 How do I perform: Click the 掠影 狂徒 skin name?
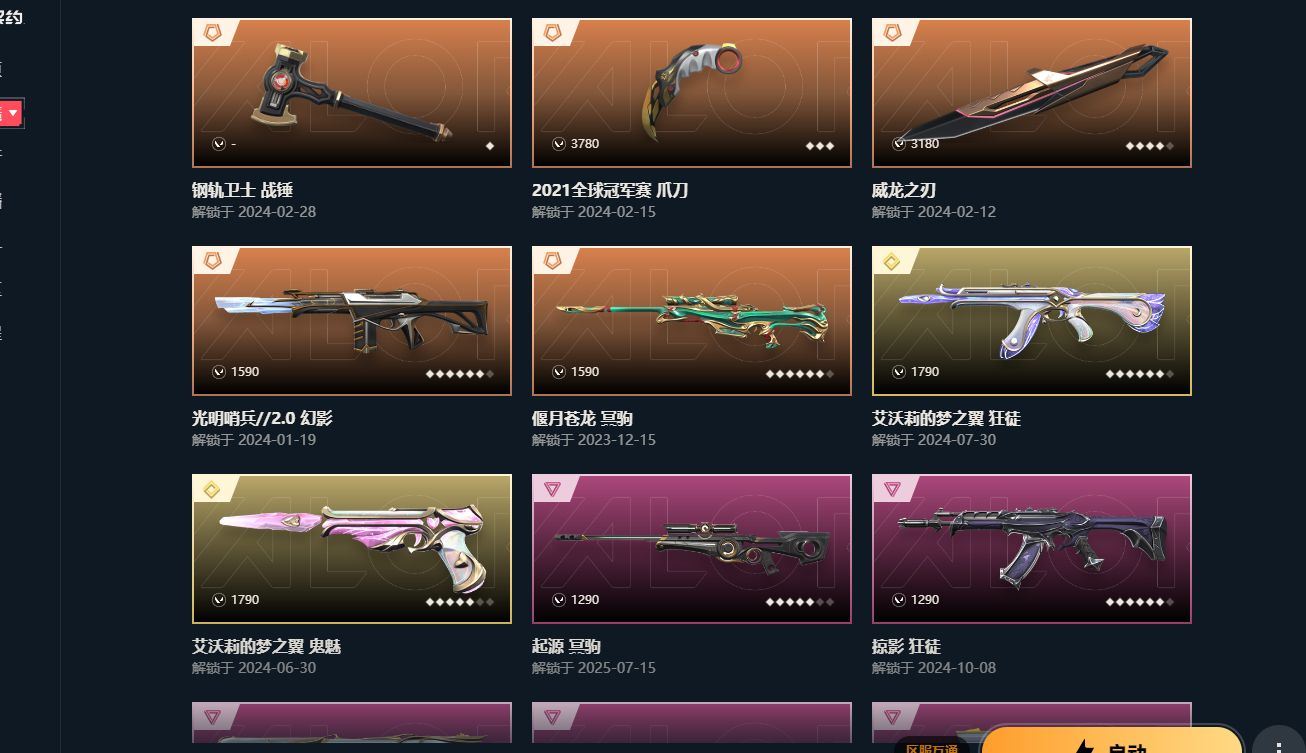(x=906, y=646)
